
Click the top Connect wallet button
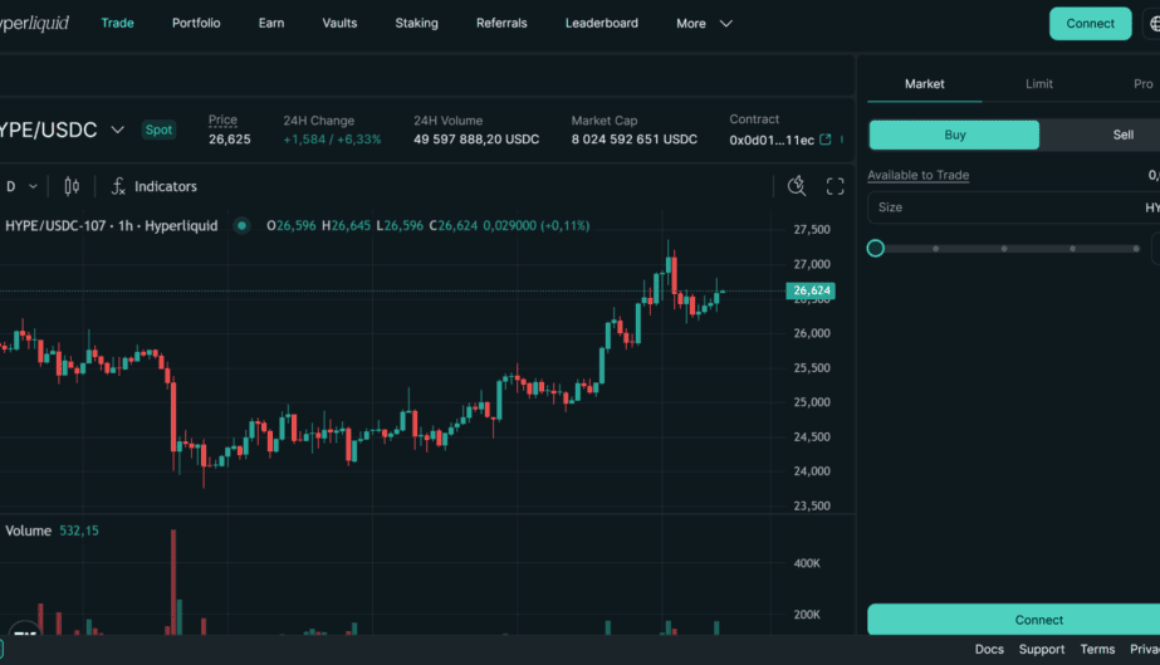point(1090,24)
